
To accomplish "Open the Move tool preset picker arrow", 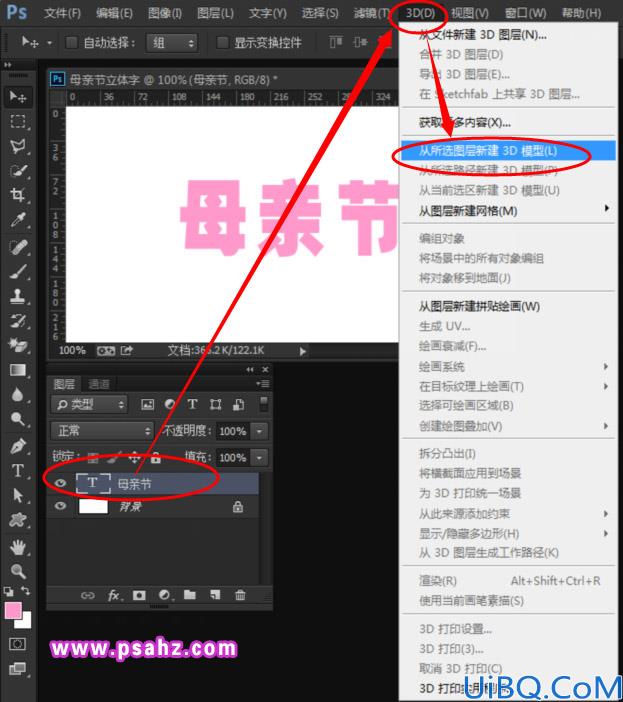I will [x=50, y=43].
